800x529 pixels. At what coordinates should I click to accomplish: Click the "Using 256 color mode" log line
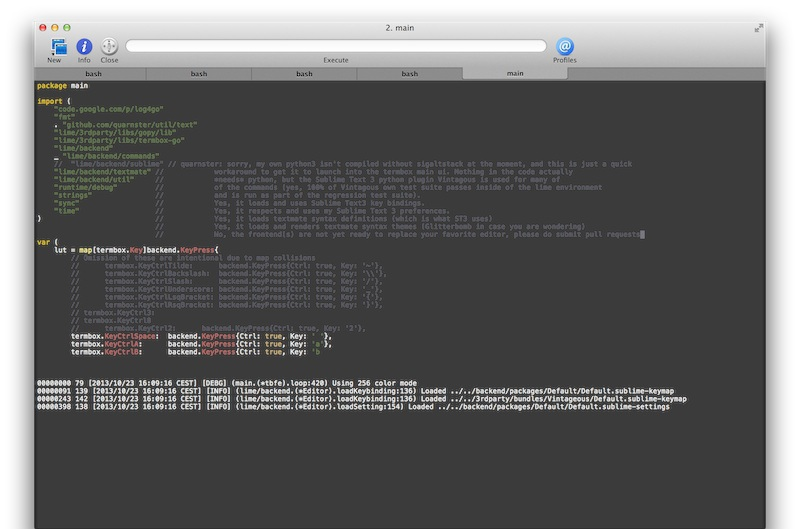pos(227,383)
